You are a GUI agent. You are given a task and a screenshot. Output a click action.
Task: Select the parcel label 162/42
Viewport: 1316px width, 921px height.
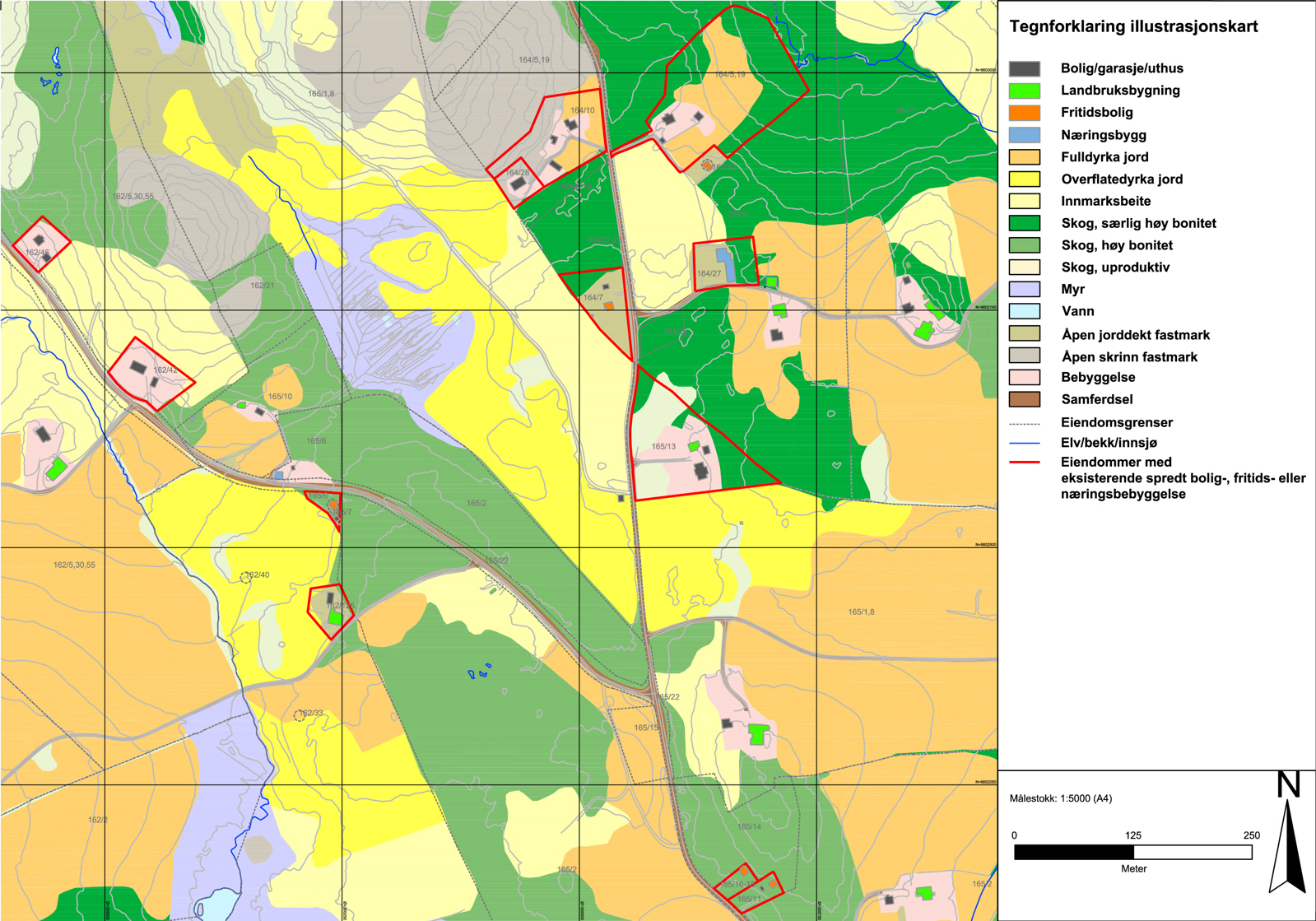coord(165,370)
